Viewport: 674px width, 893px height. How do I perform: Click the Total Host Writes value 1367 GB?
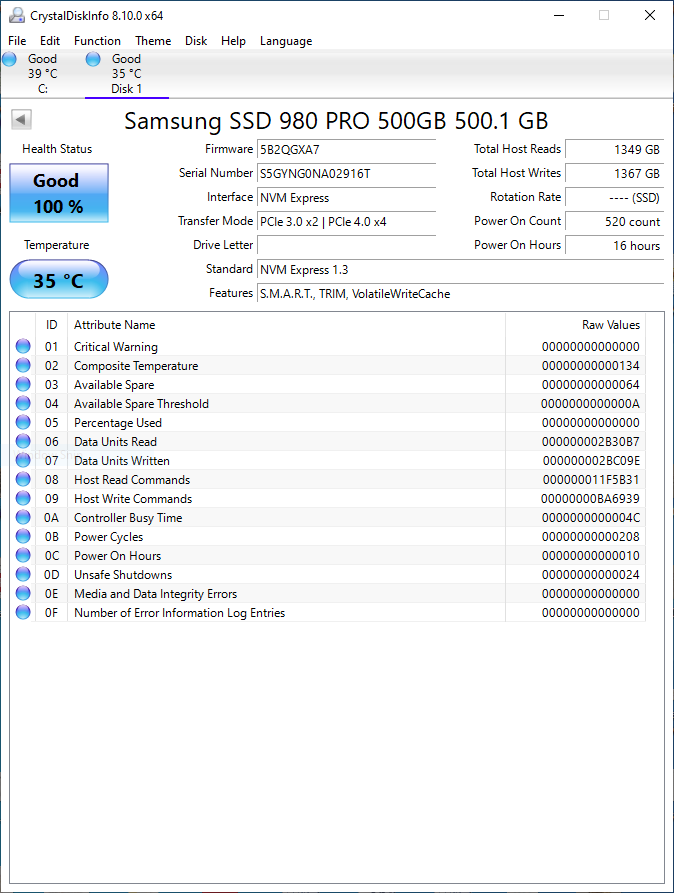click(614, 174)
